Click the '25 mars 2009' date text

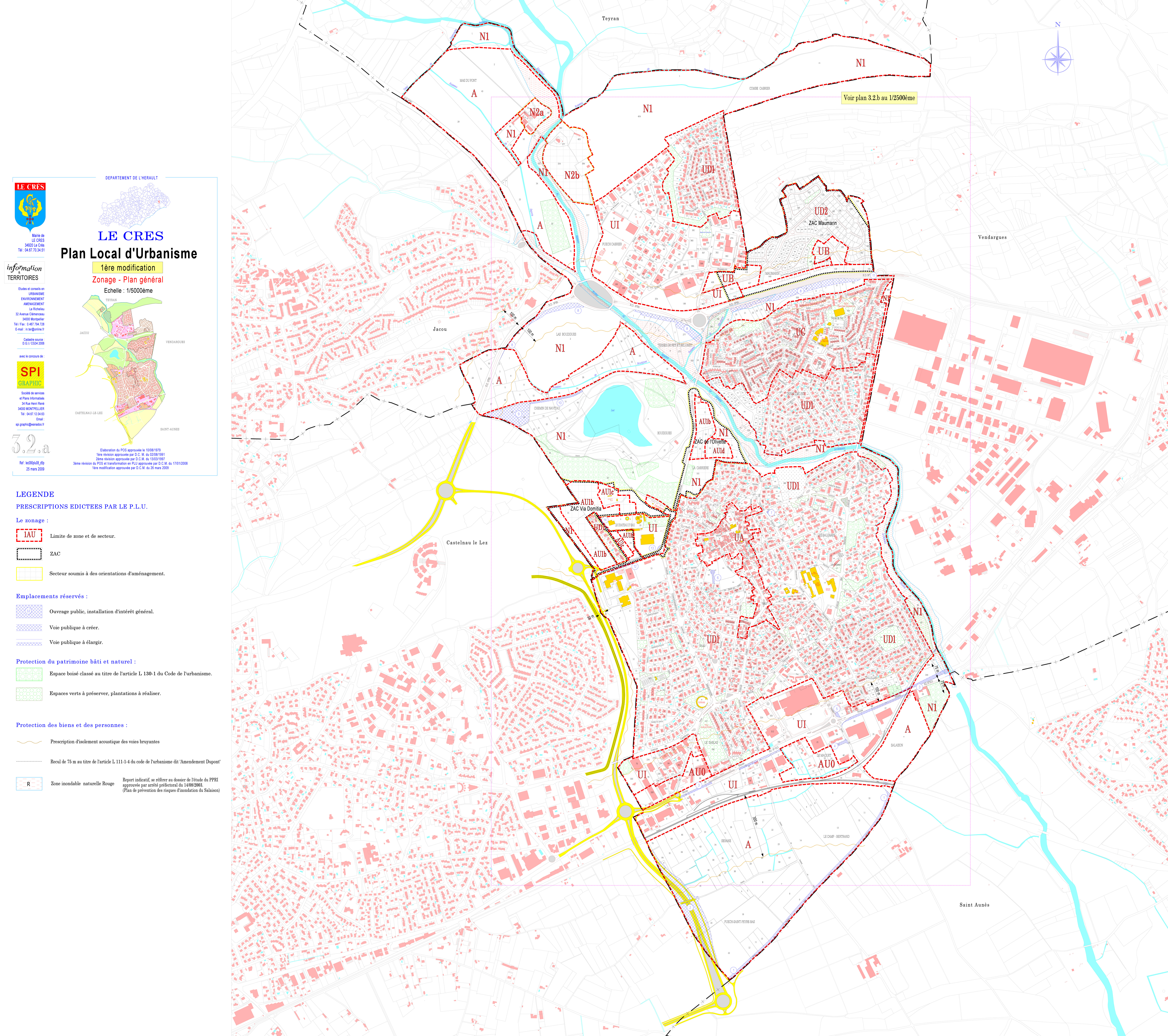[x=35, y=469]
